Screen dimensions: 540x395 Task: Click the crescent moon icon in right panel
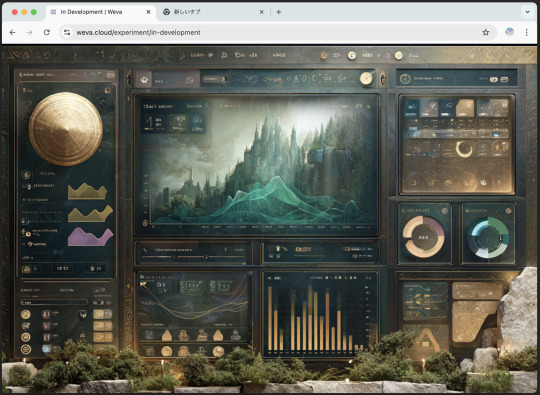point(464,149)
